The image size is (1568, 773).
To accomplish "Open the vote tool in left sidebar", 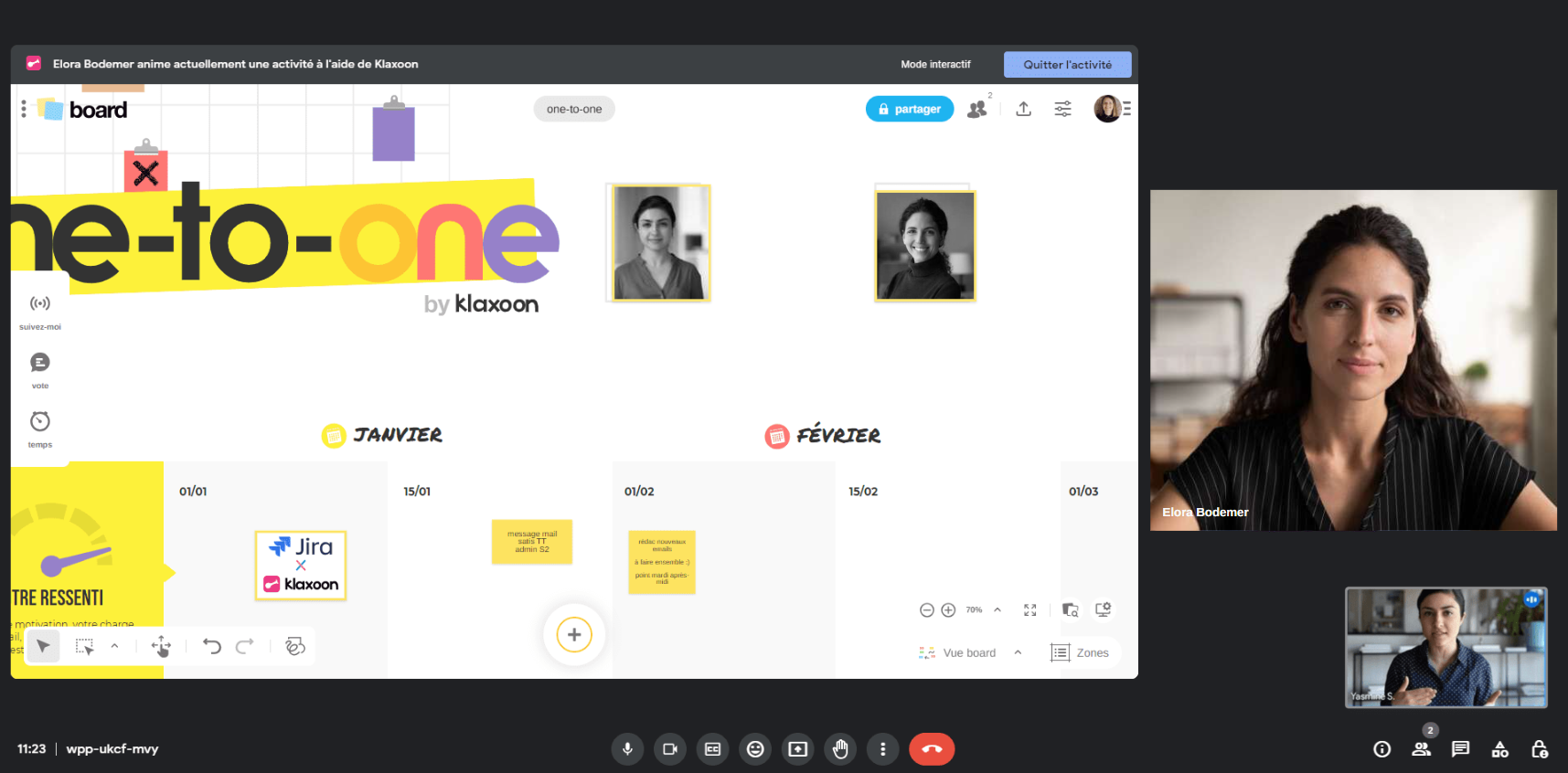I will 40,364.
